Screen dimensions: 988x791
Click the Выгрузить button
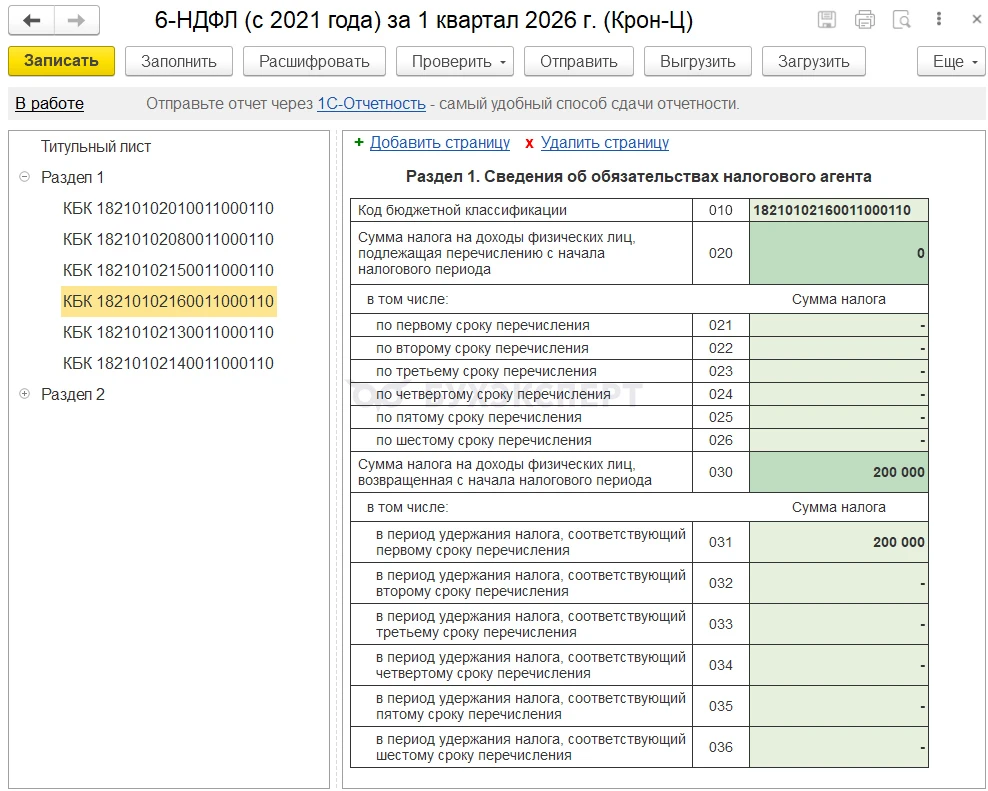pos(698,61)
